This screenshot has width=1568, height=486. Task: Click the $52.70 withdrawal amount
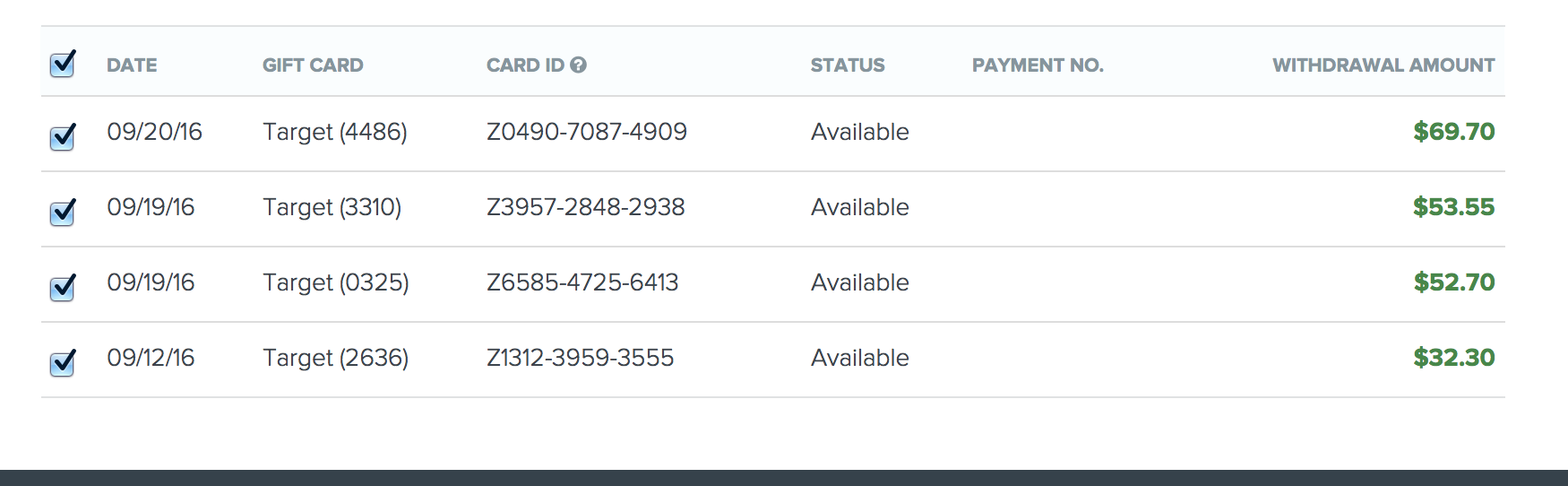tap(1454, 282)
